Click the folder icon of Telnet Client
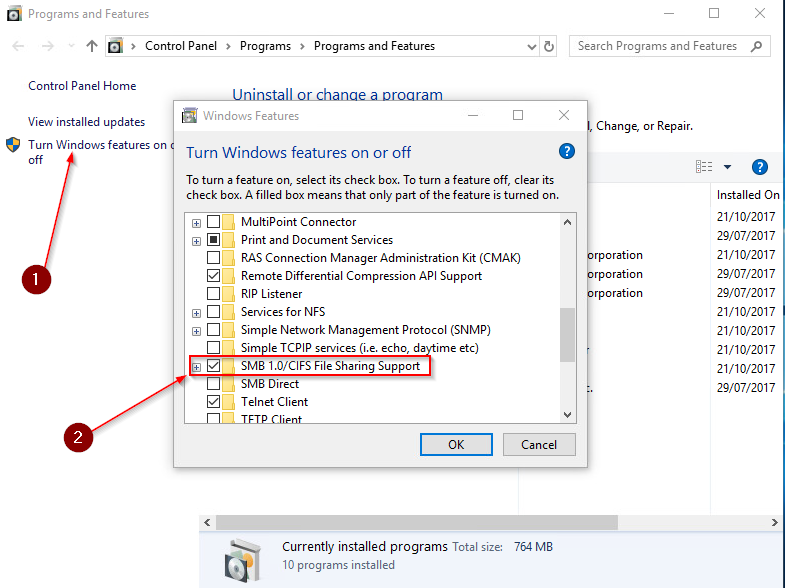This screenshot has width=785, height=588. coord(229,402)
